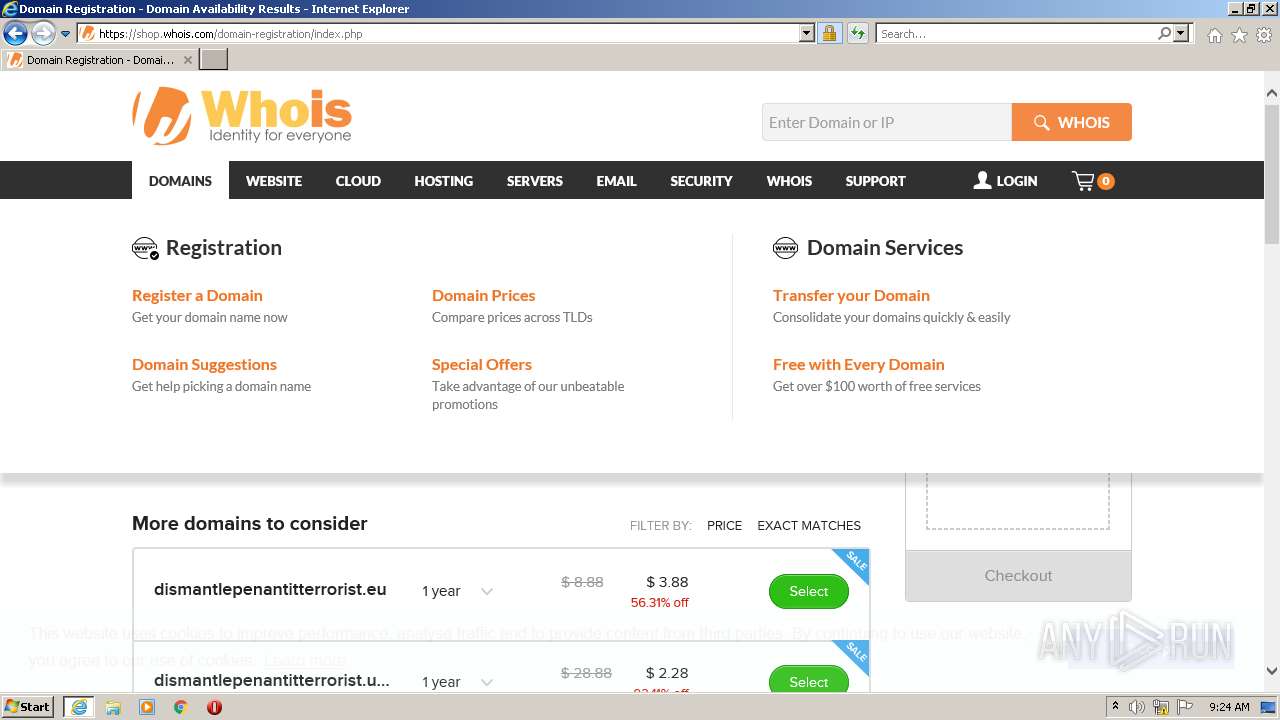The height and width of the screenshot is (720, 1280).
Task: Click the vertical scrollbar up arrow
Action: (1271, 94)
